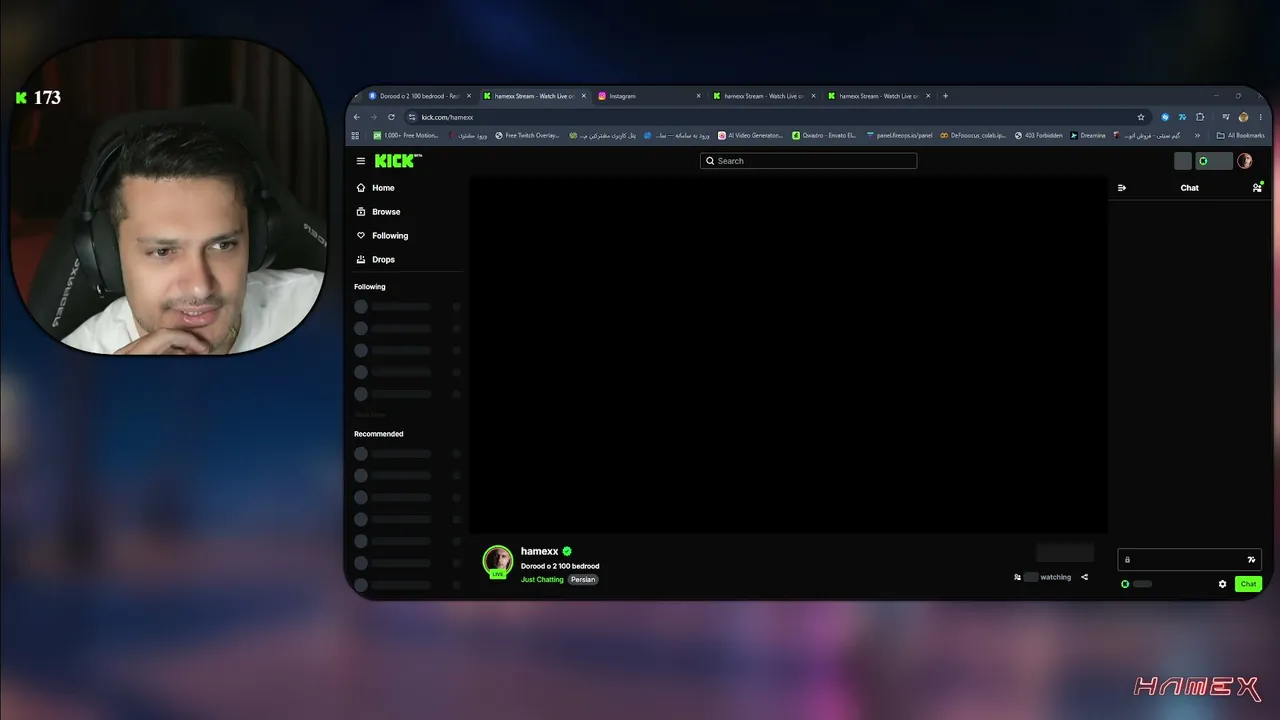This screenshot has height=720, width=1280.
Task: Open the AI Video Generator bookmark
Action: [x=750, y=136]
